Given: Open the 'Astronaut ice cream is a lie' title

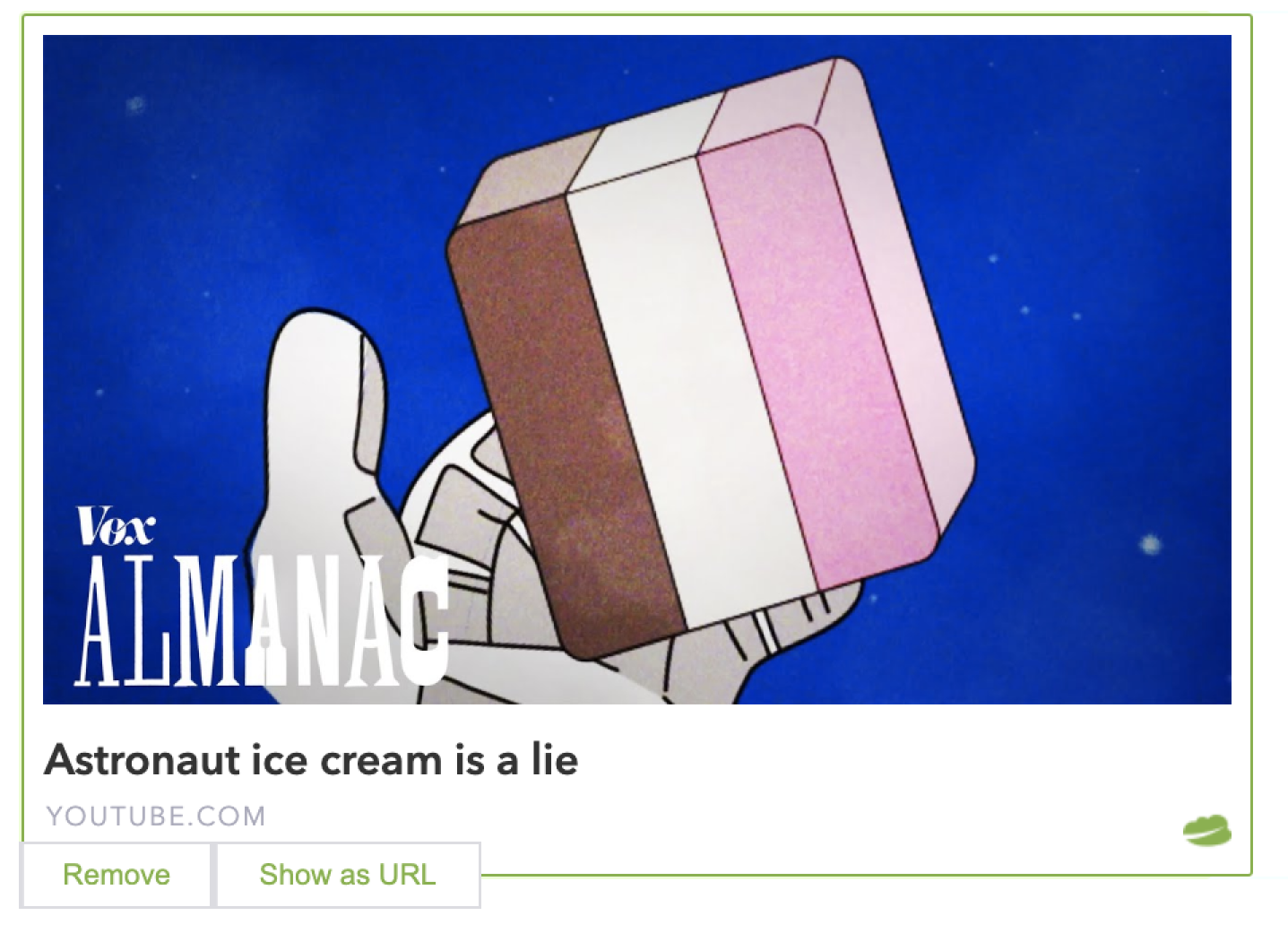Looking at the screenshot, I should click(x=312, y=761).
